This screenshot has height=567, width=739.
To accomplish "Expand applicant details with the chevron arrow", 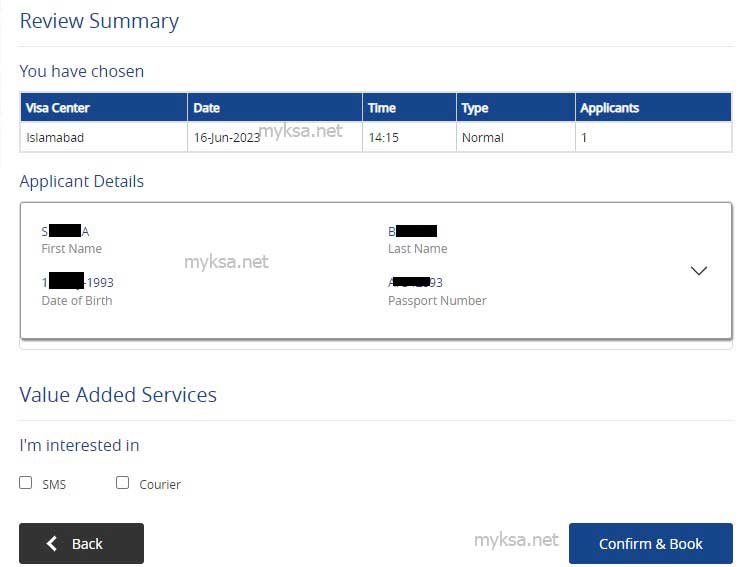I will click(698, 271).
